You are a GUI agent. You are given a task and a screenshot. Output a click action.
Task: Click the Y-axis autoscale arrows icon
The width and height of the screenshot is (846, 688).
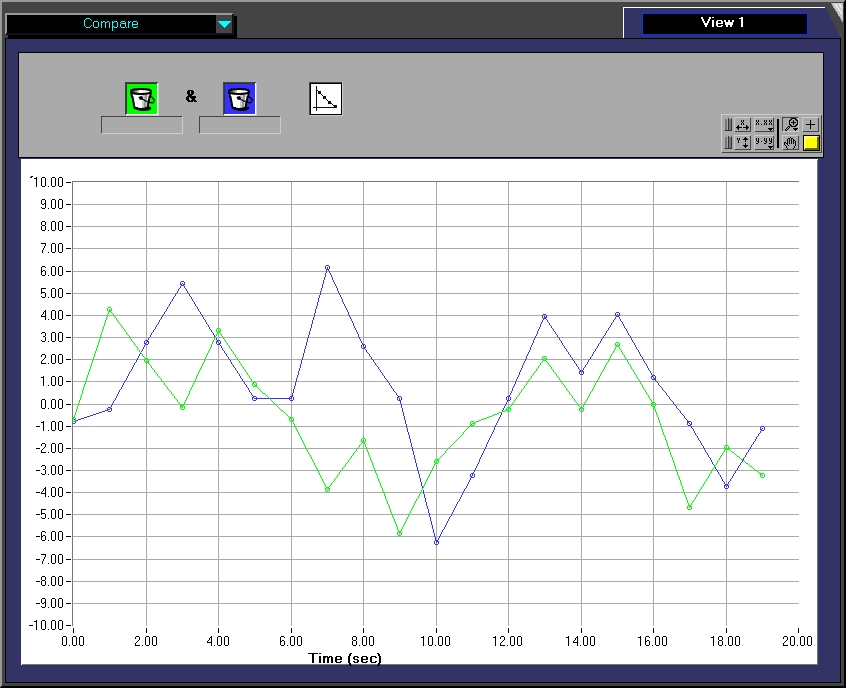tap(743, 143)
